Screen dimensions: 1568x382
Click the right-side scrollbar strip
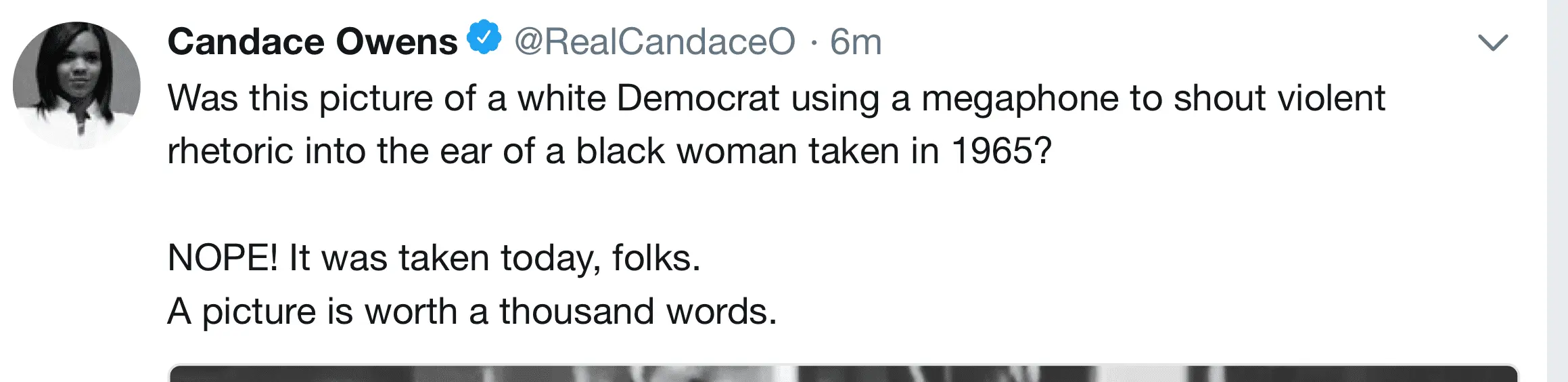[1557, 191]
